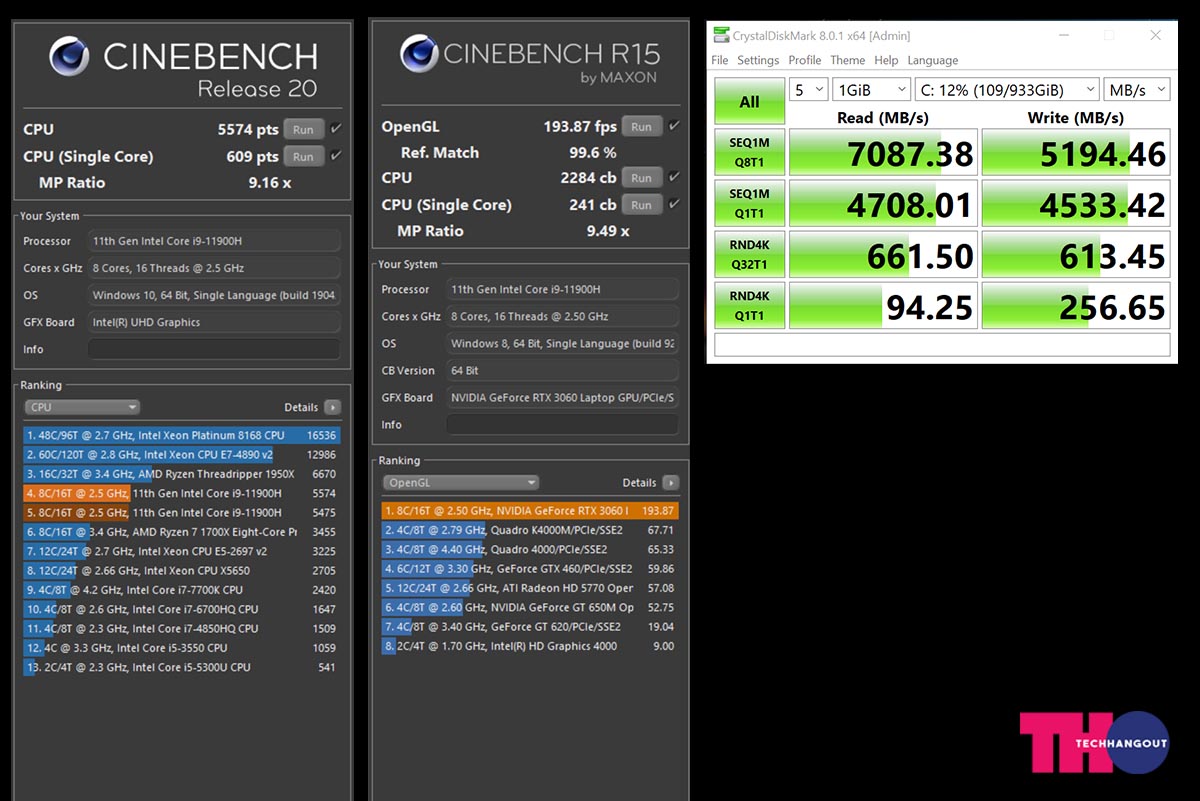This screenshot has height=801, width=1200.
Task: Select the Ryzen Threadripper 1950X ranking row
Action: pyautogui.click(x=181, y=474)
